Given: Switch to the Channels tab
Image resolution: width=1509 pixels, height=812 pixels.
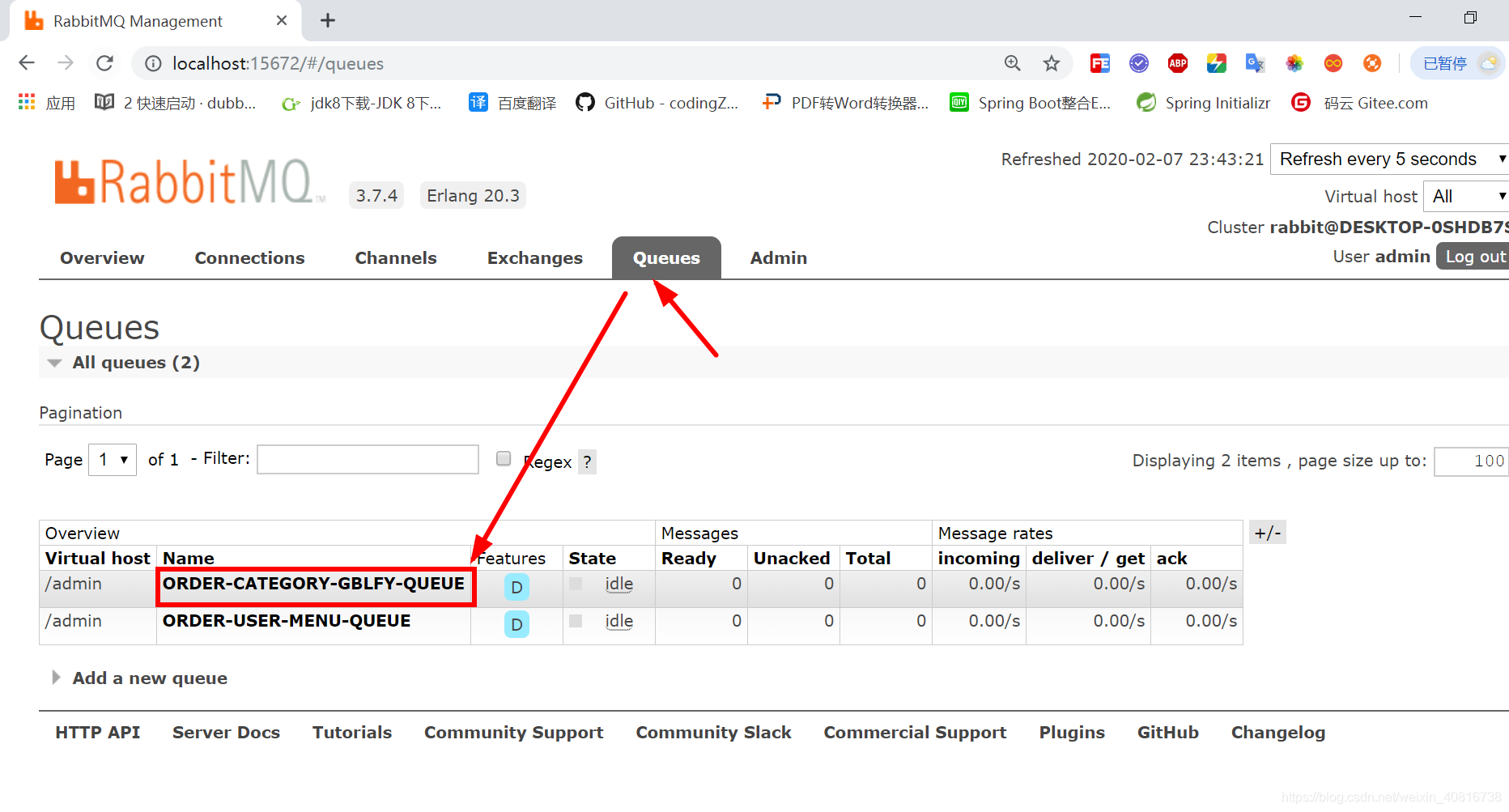Looking at the screenshot, I should point(396,258).
